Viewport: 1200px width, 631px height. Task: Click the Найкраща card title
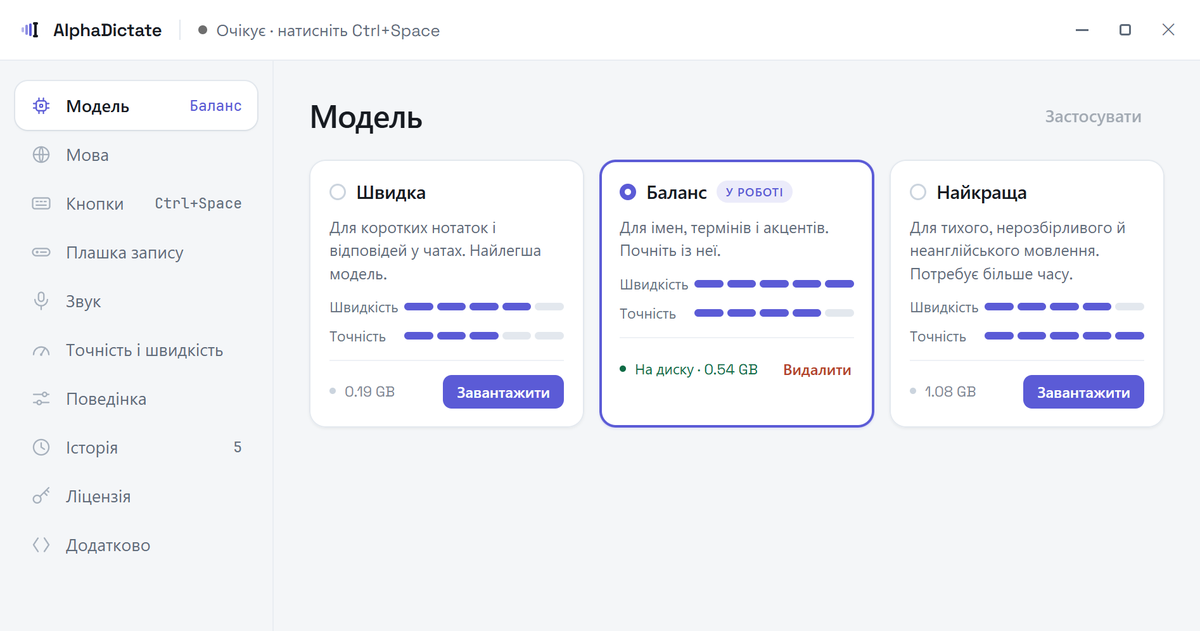(982, 192)
